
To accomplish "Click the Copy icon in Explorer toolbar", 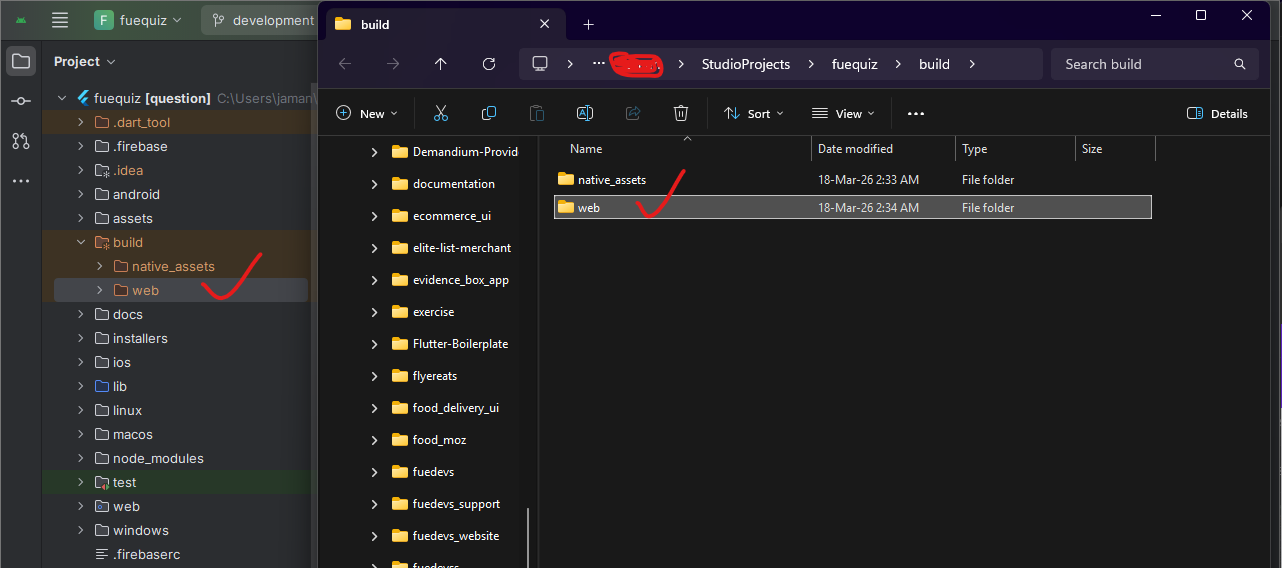I will tap(489, 113).
